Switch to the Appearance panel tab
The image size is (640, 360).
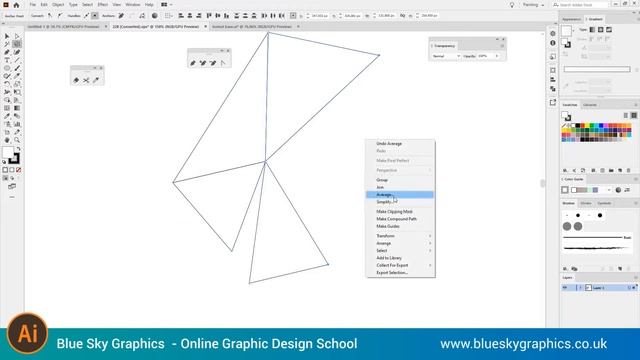tap(571, 19)
